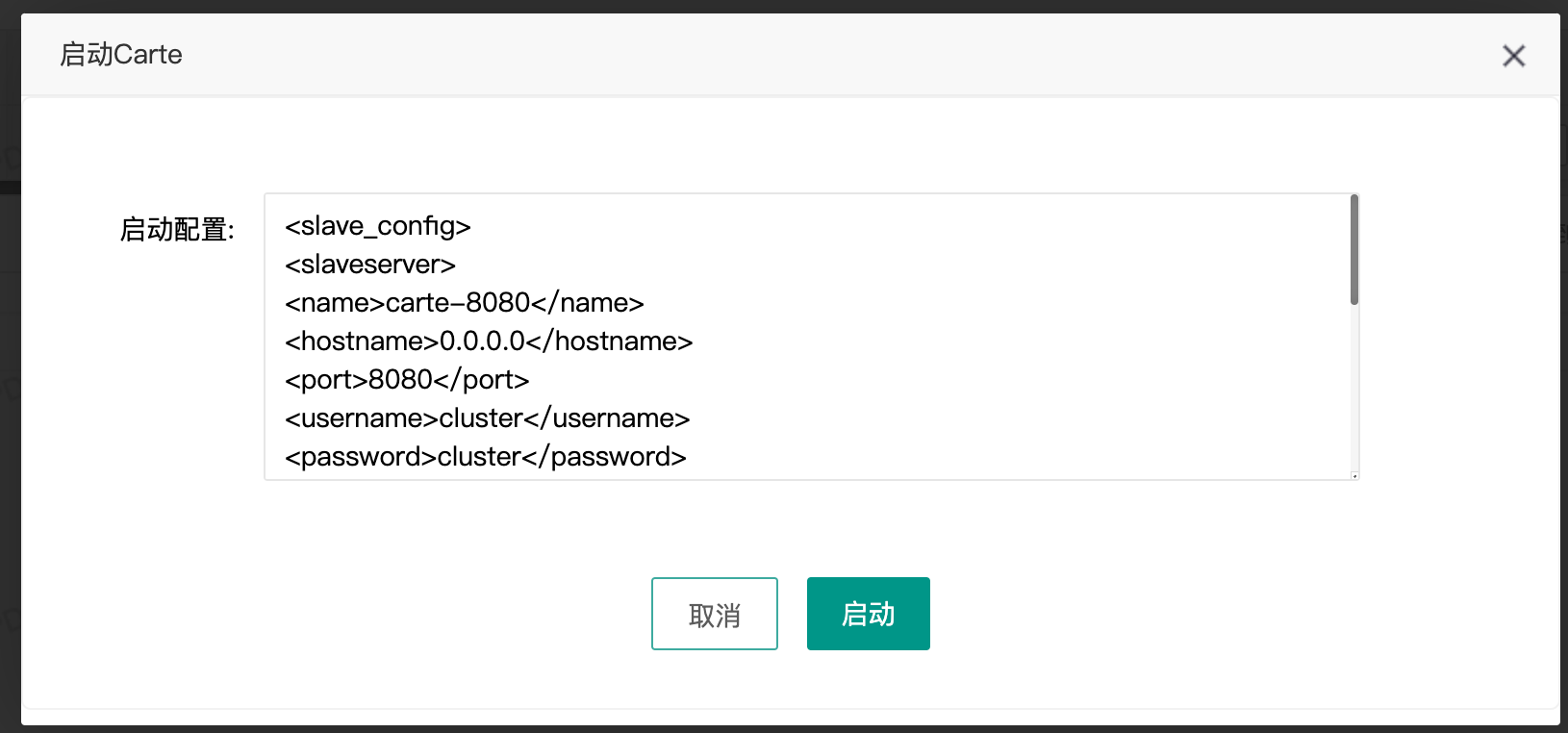
Task: Close the 启动Carte dialog with the X icon
Action: click(1513, 56)
